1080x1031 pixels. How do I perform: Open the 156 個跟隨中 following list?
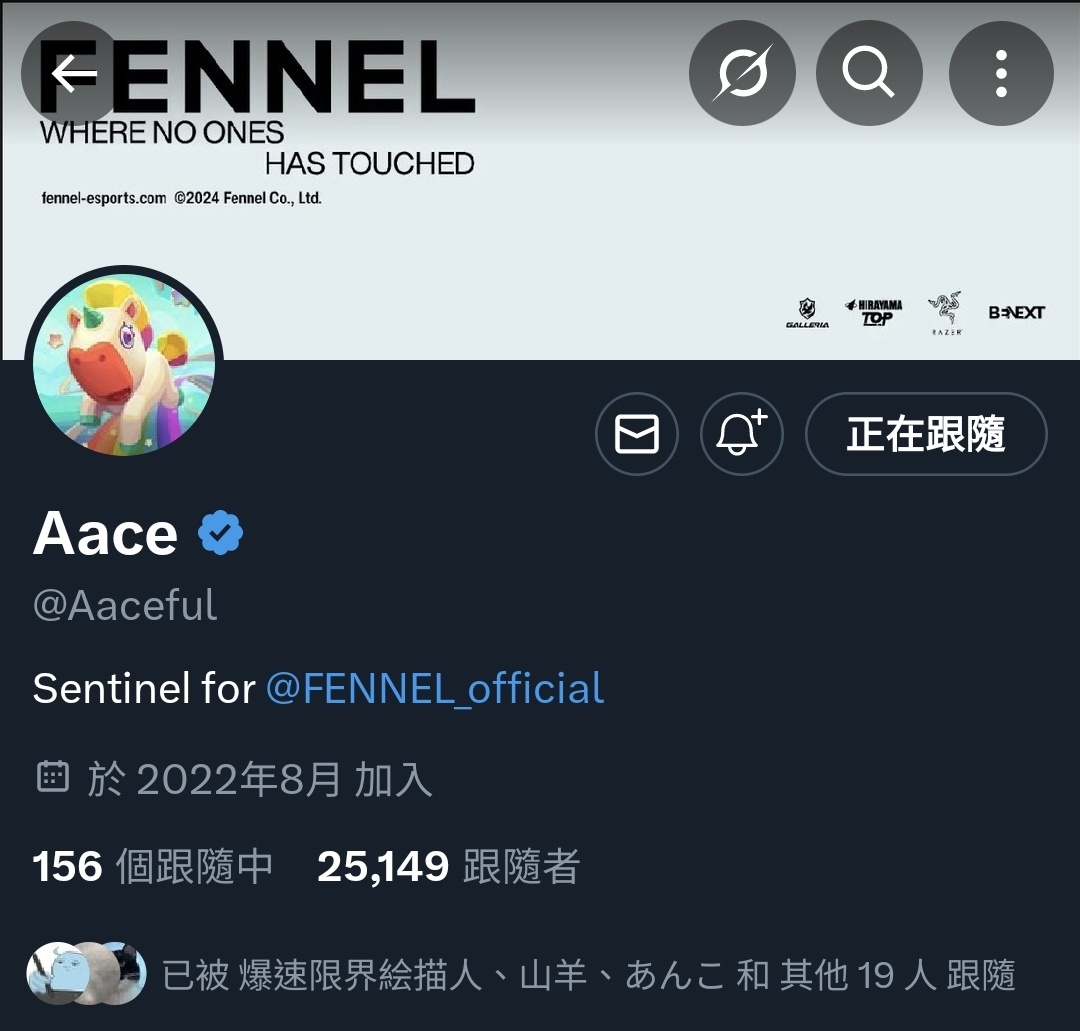153,866
